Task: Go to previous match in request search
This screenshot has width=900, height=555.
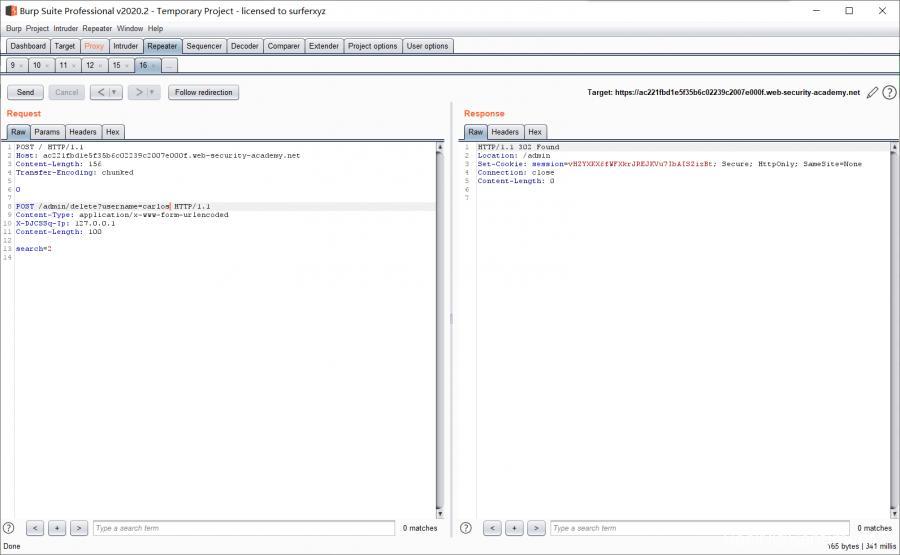Action: click(35, 528)
